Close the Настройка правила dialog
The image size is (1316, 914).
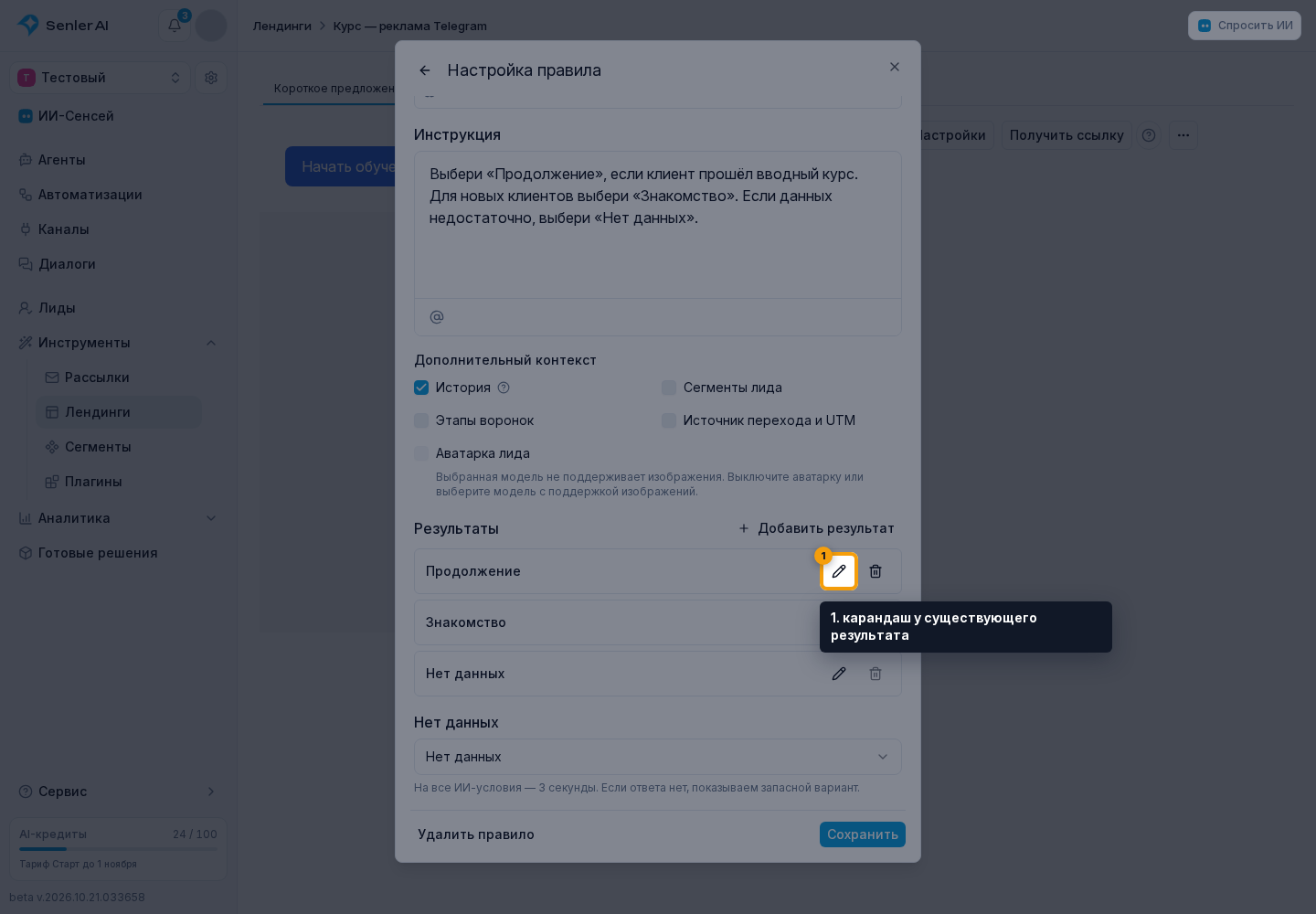point(895,67)
